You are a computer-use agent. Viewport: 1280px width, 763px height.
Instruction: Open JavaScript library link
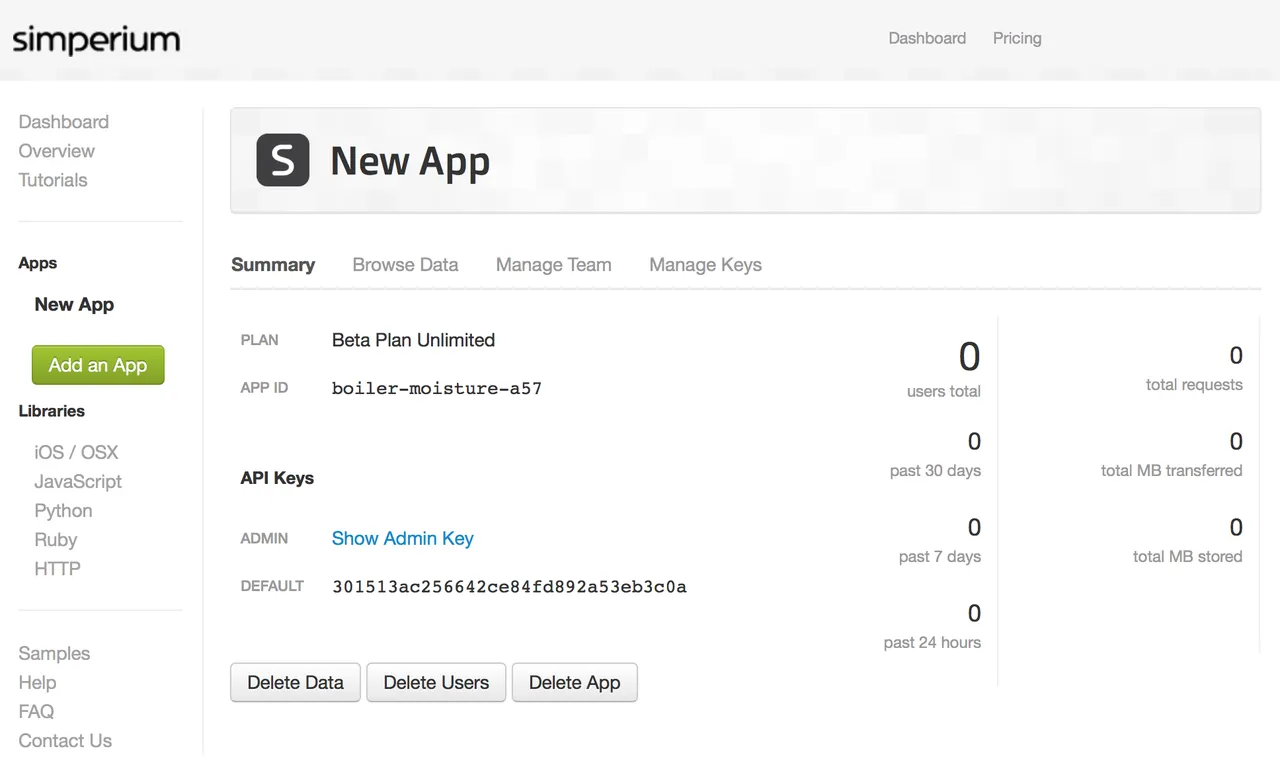(x=78, y=481)
